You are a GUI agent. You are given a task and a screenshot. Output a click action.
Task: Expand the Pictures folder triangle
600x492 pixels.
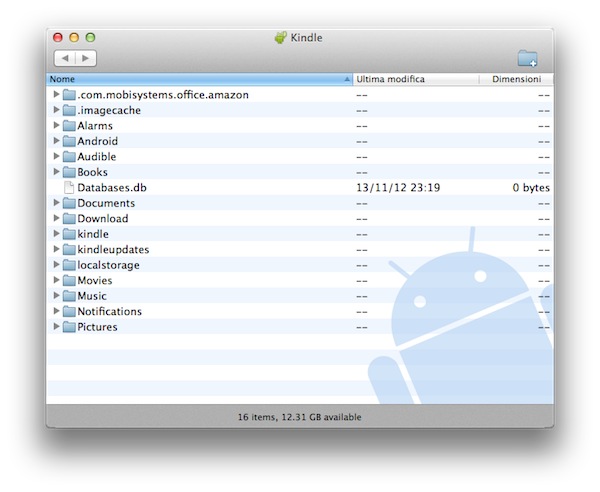[56, 327]
